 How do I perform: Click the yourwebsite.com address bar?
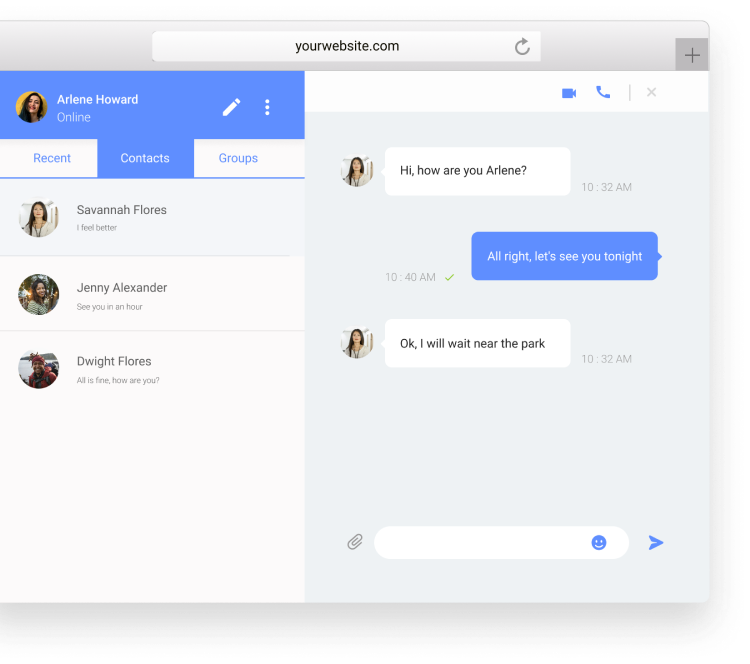tap(347, 46)
